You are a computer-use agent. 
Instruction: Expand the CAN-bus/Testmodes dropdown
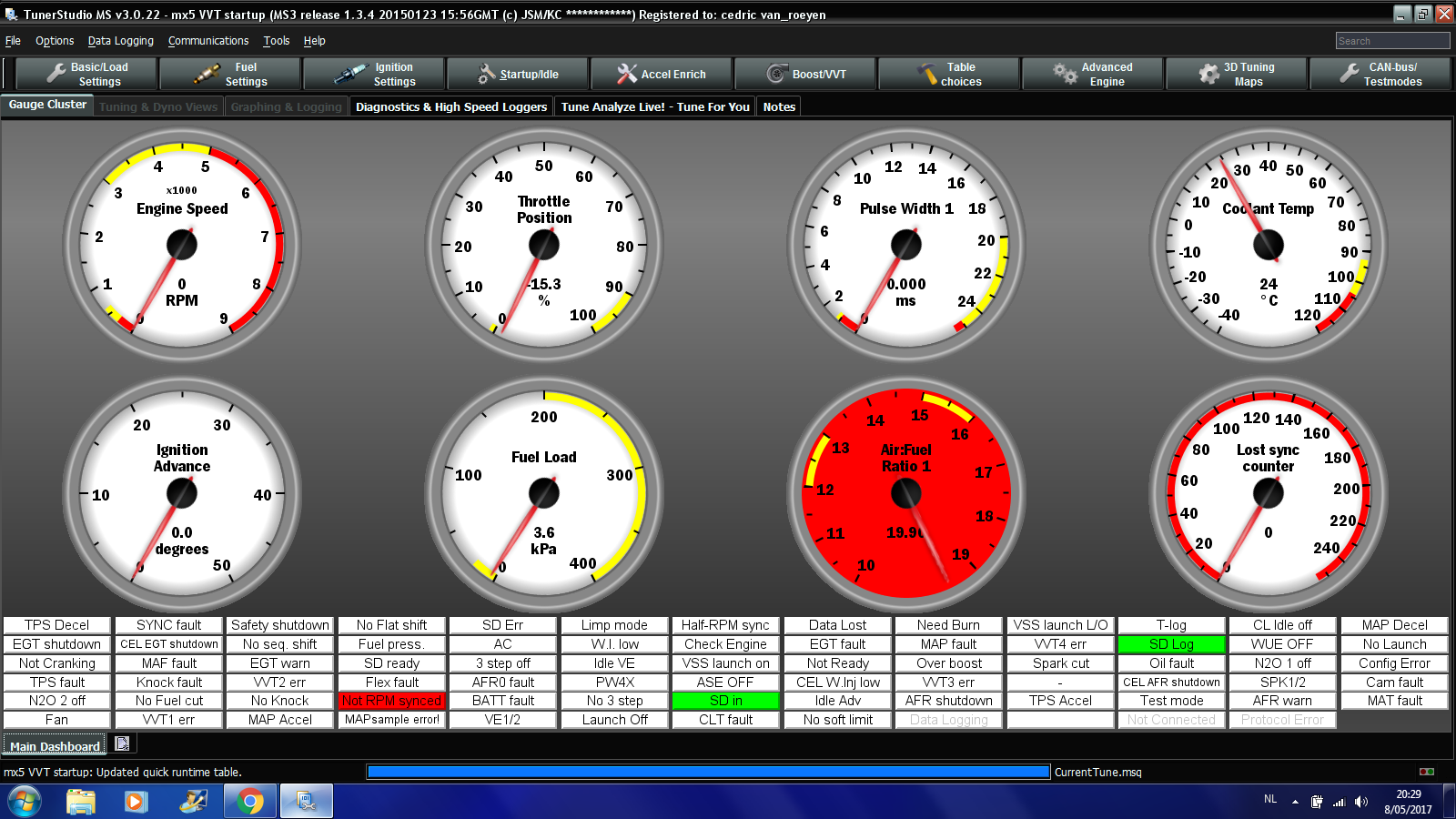point(1380,74)
